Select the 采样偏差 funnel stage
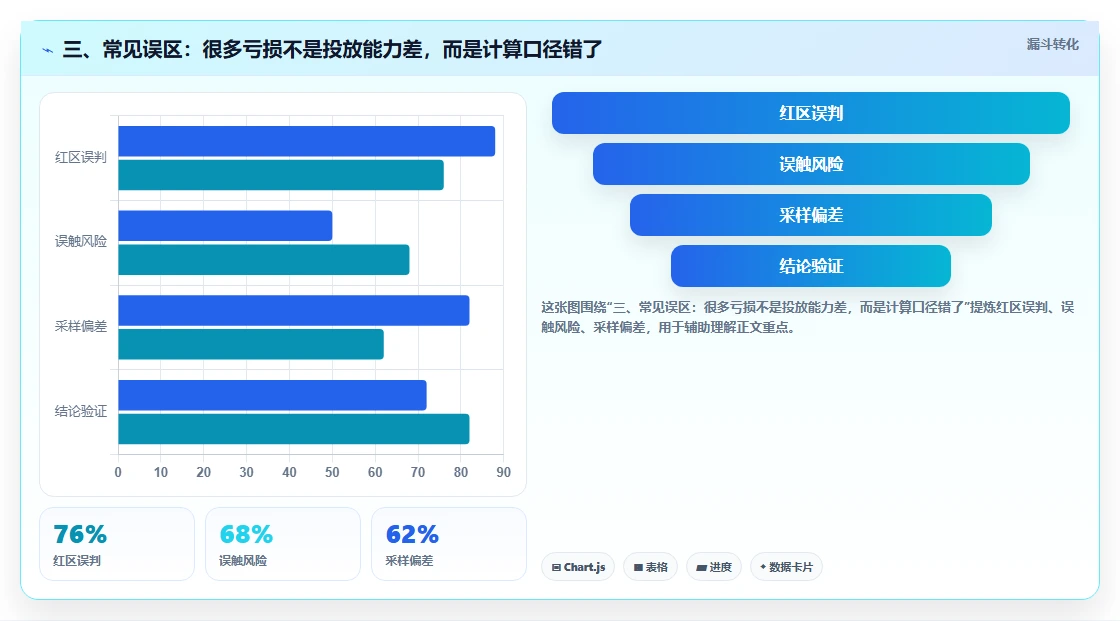1120x621 pixels. point(811,215)
